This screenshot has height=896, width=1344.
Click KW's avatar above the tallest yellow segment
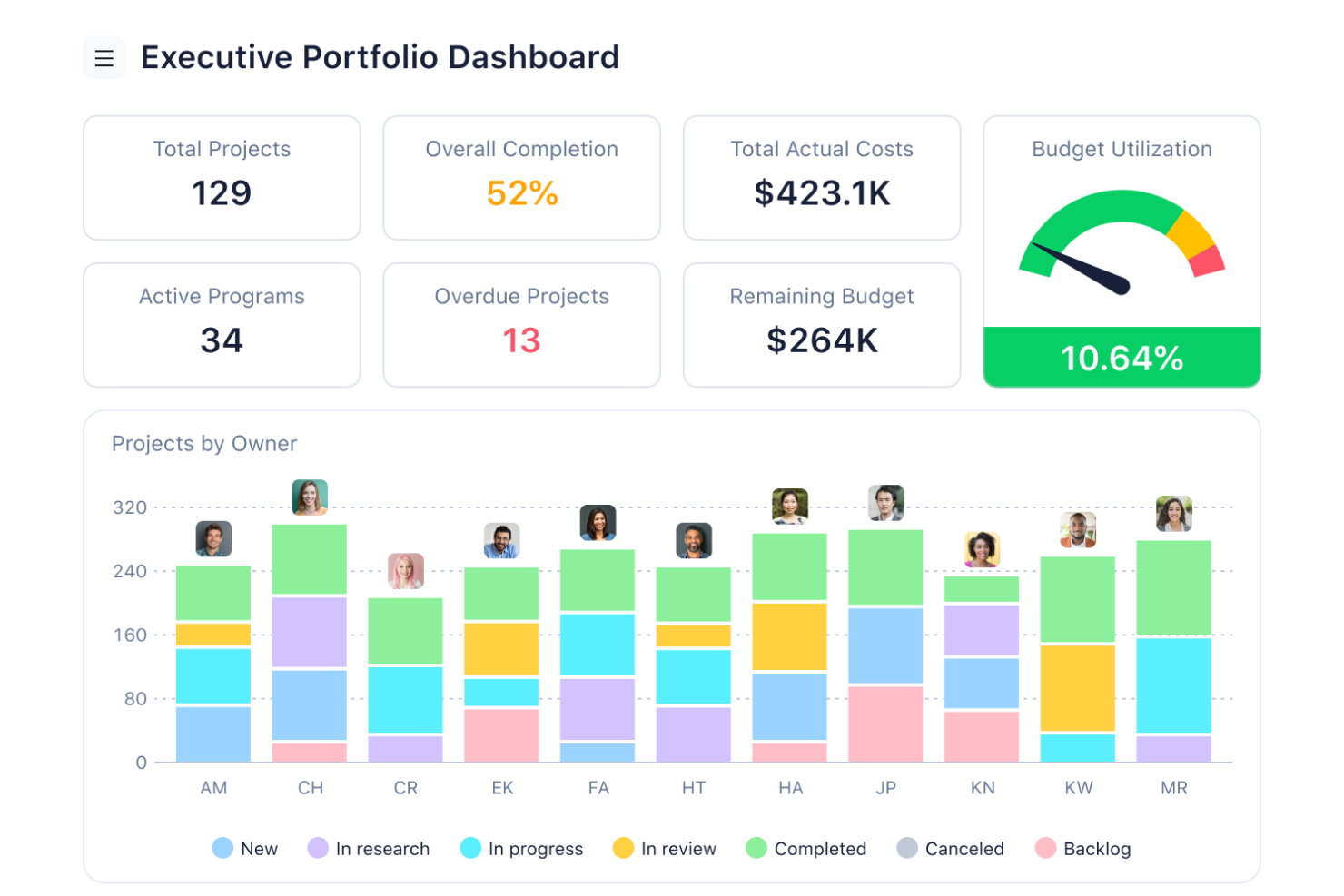click(x=1078, y=528)
